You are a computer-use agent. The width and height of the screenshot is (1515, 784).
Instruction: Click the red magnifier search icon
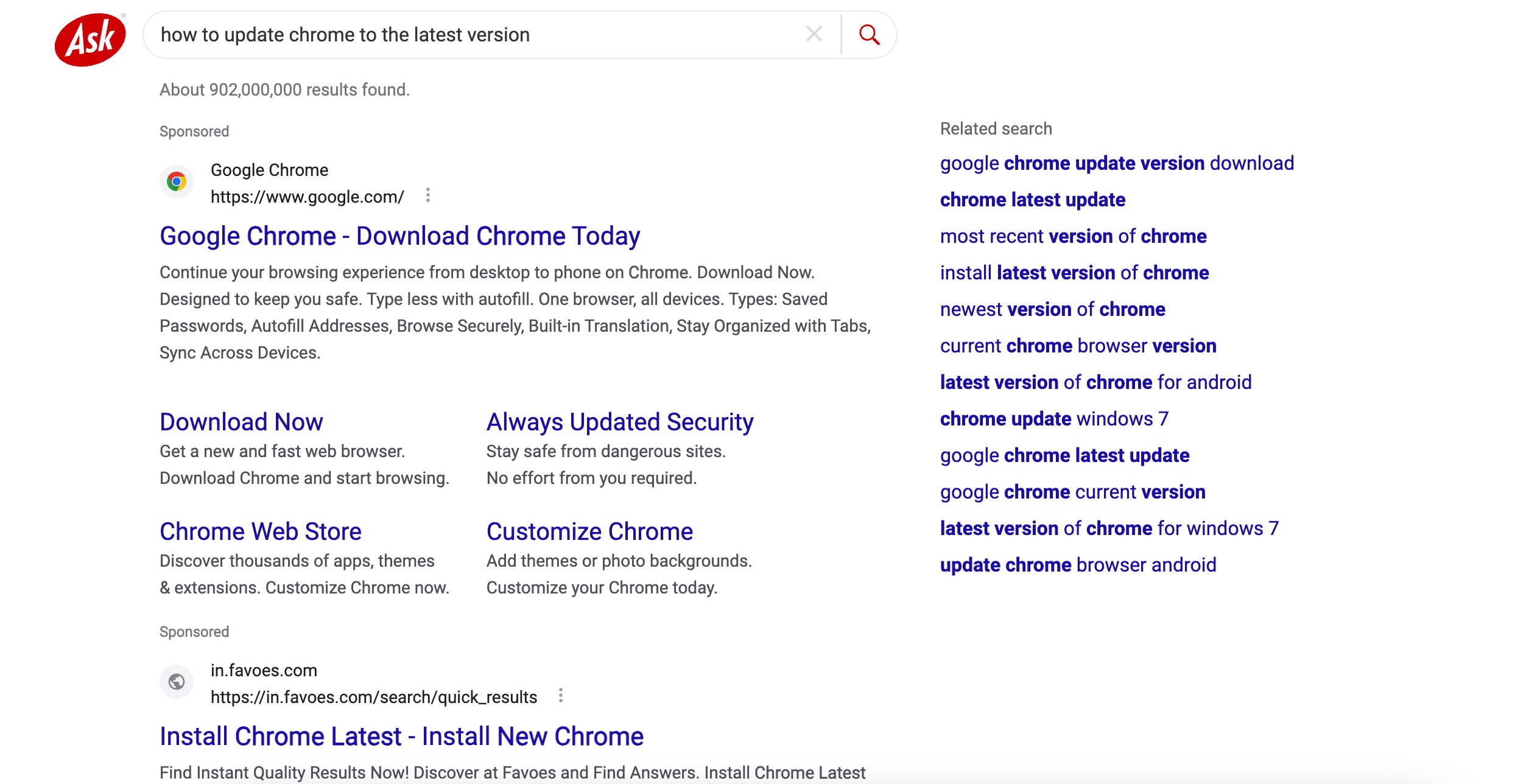coord(869,35)
